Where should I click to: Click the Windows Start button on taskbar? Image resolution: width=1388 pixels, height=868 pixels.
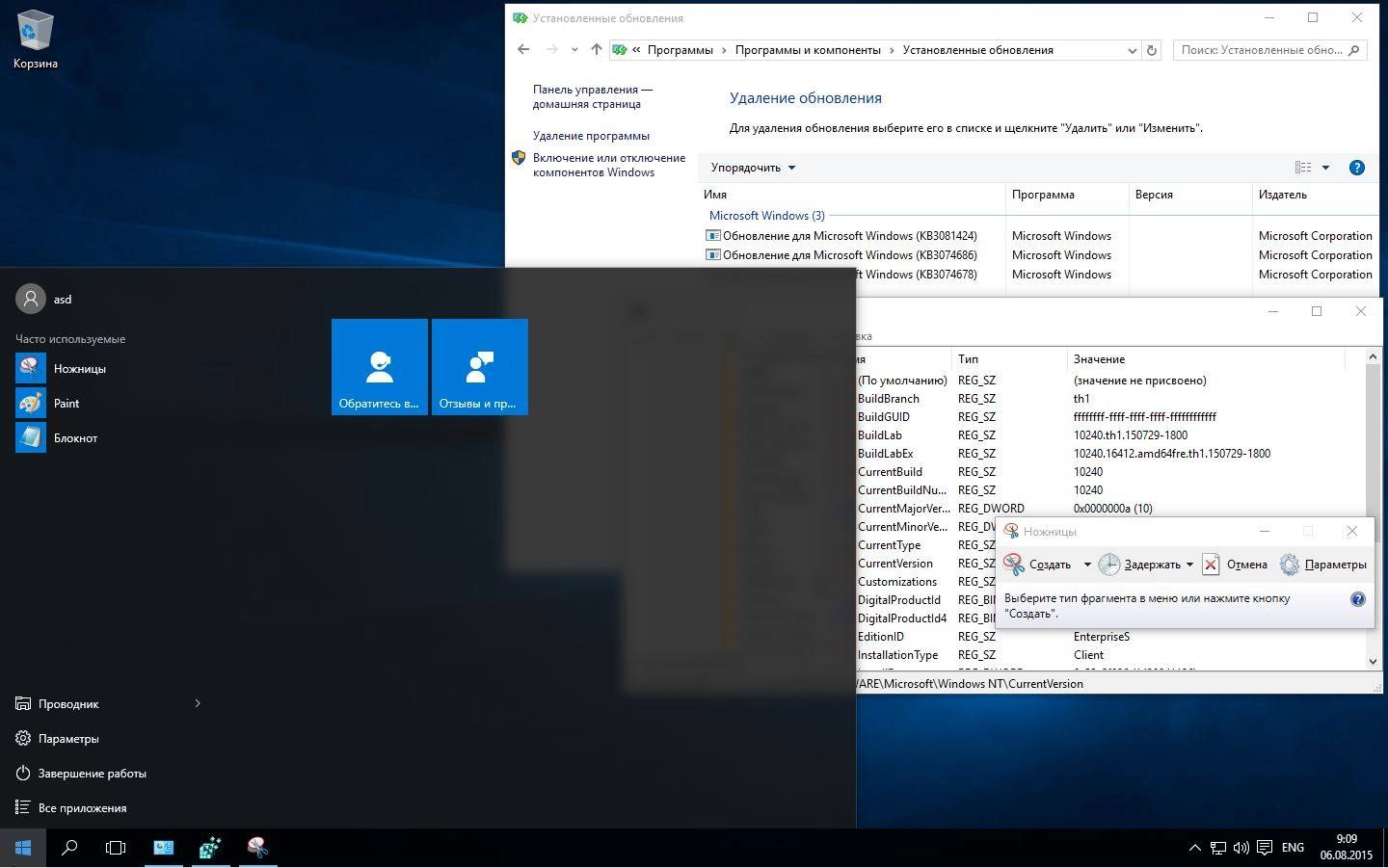click(x=23, y=848)
